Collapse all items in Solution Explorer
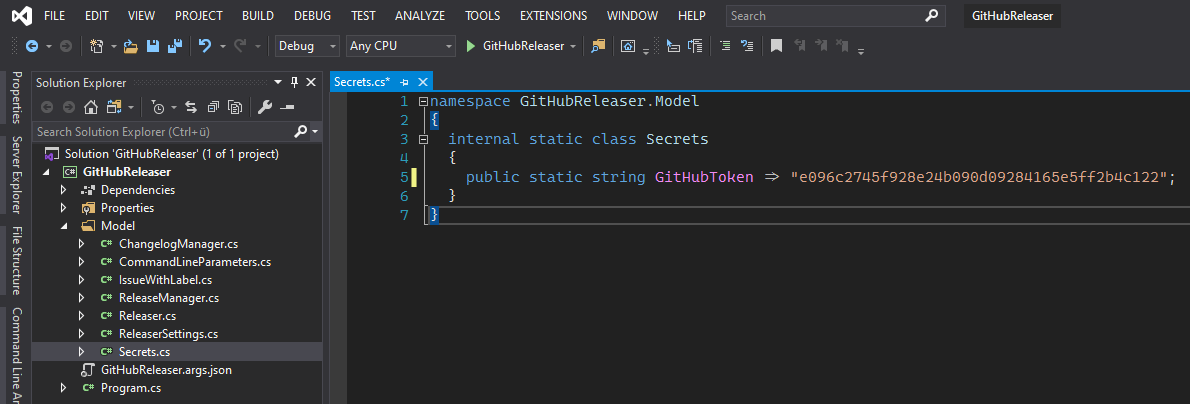Image resolution: width=1190 pixels, height=404 pixels. [213, 107]
